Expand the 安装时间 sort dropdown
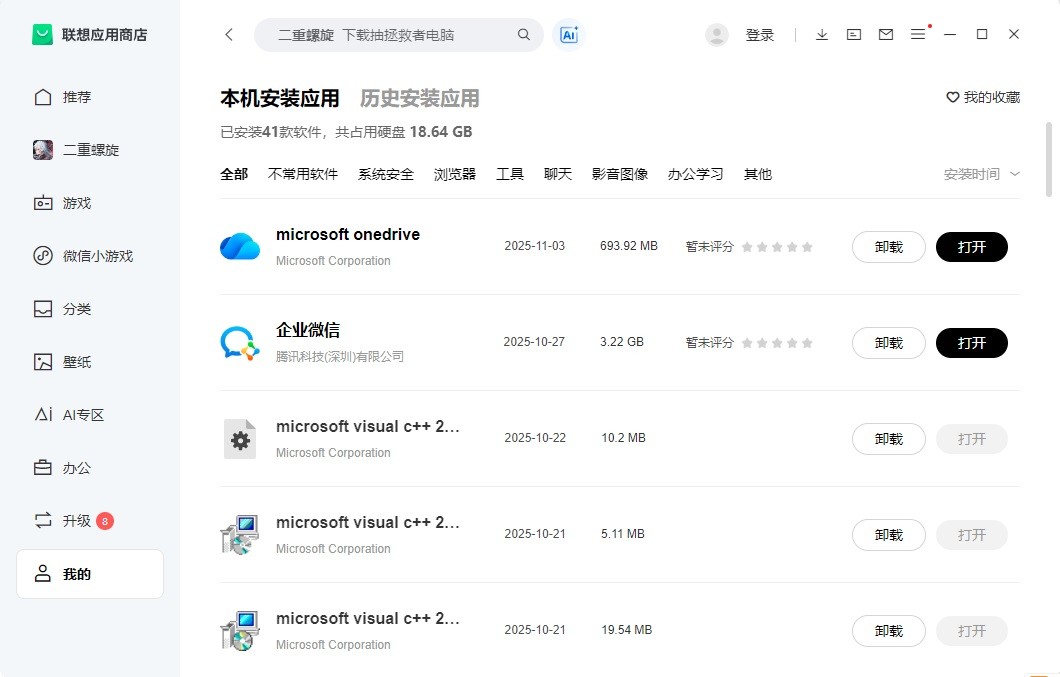Screen dimensions: 1060x677 981,174
